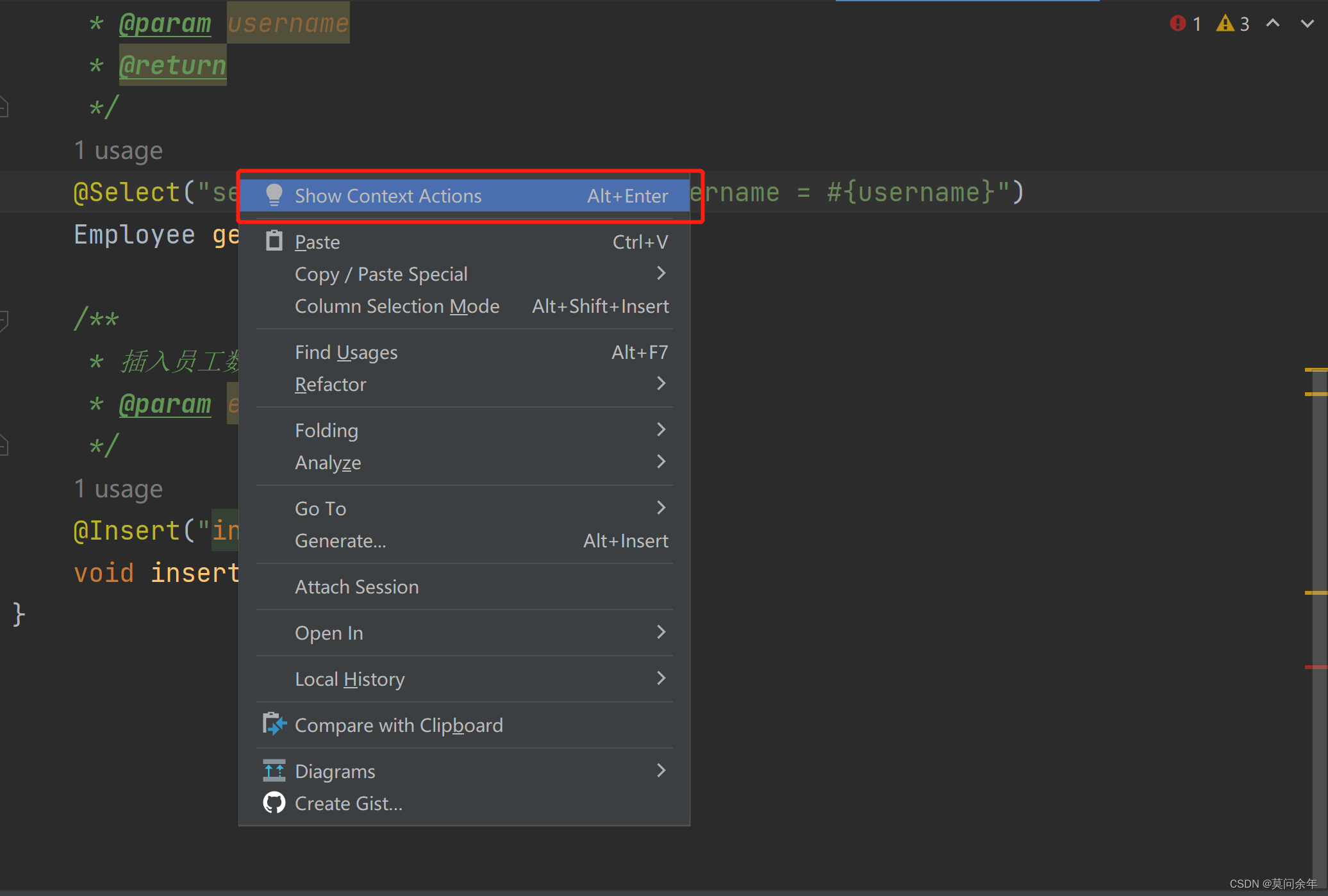Click the GitHub Create Gist icon
This screenshot has width=1328, height=896.
click(274, 802)
